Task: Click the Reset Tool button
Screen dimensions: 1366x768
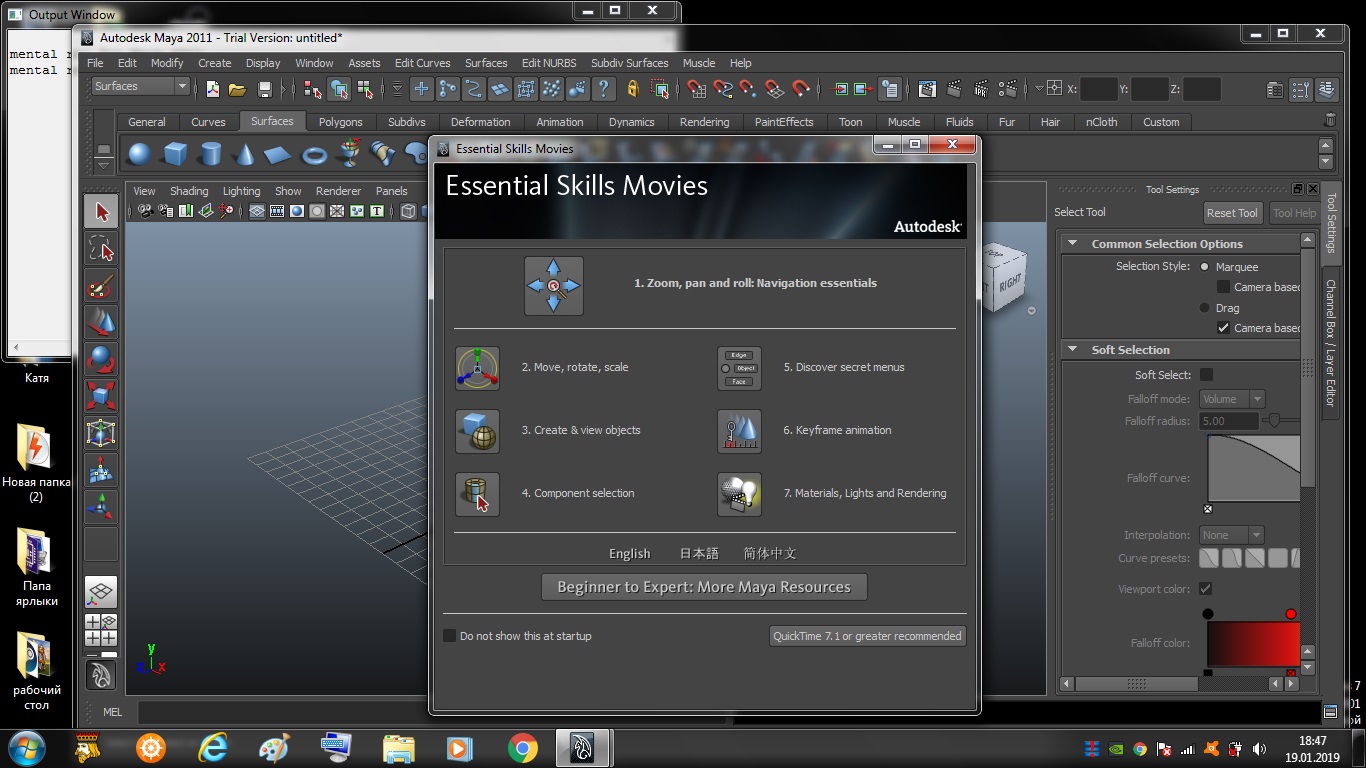Action: point(1233,213)
